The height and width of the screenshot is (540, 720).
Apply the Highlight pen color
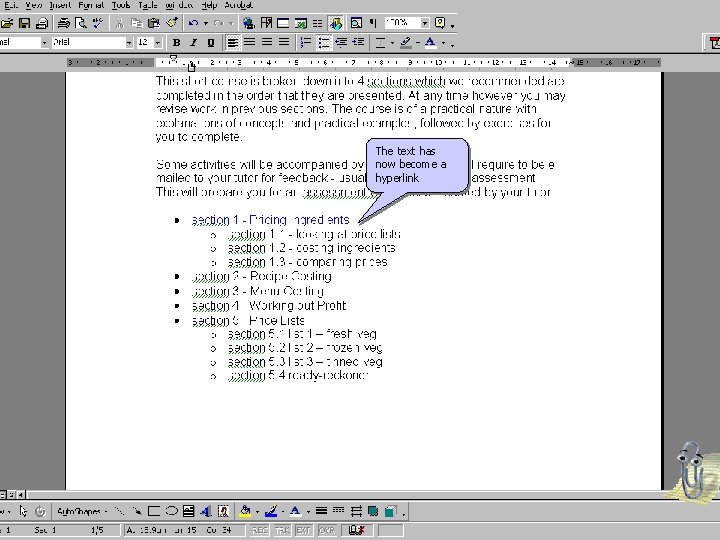[405, 43]
